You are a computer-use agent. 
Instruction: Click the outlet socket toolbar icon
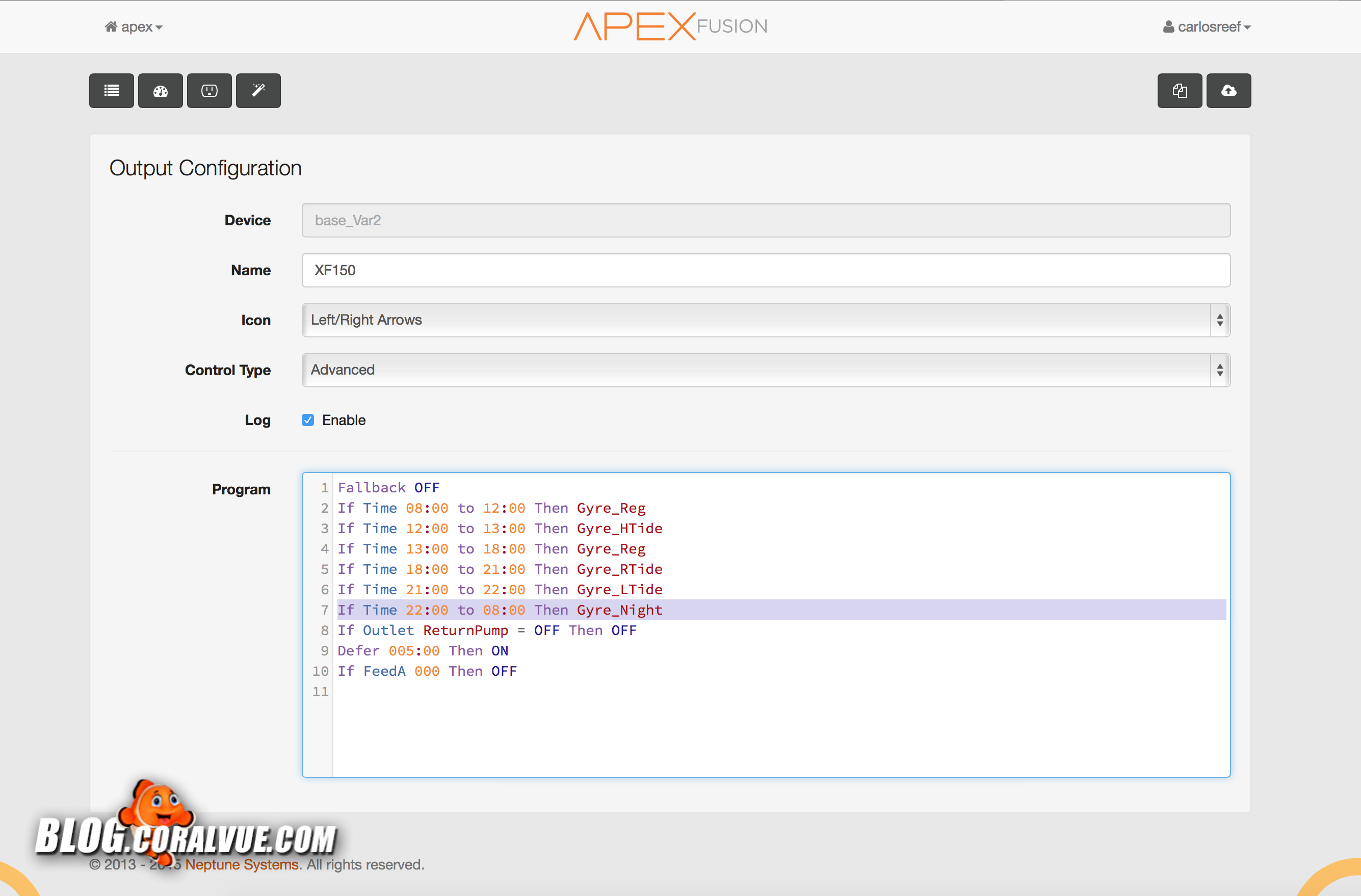point(210,90)
